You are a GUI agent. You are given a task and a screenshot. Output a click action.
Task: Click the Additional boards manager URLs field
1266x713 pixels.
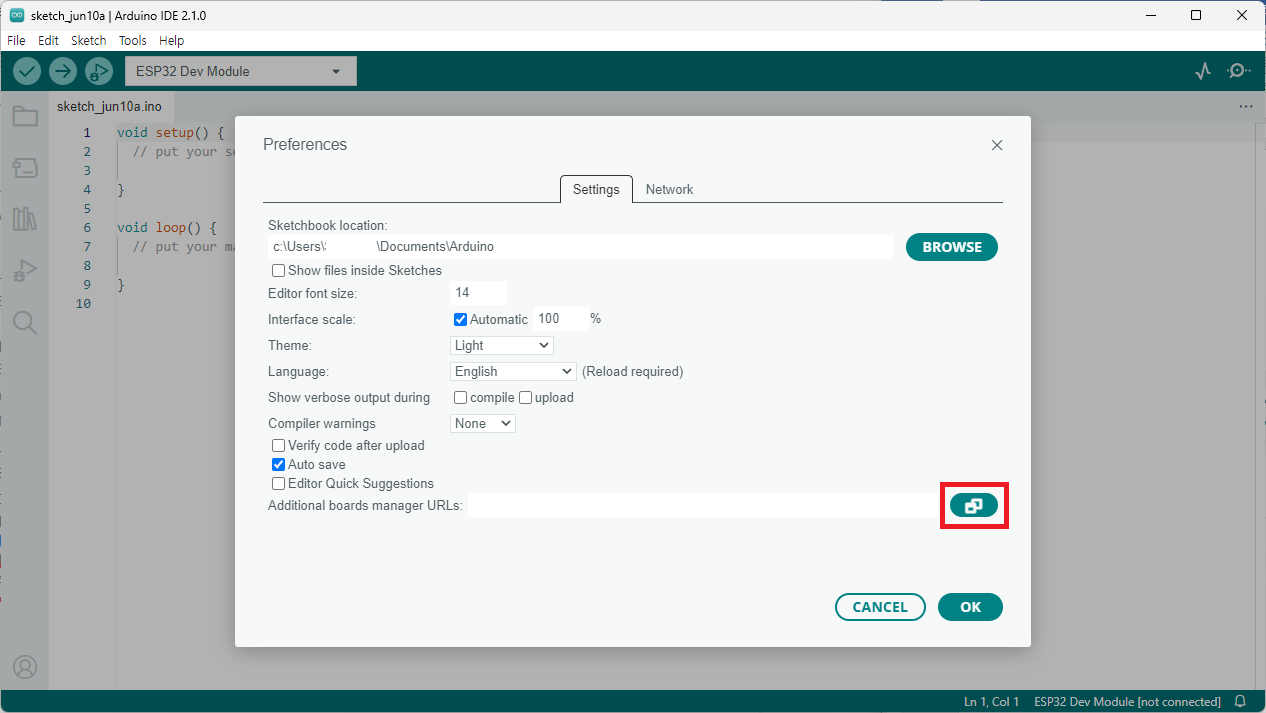pyautogui.click(x=704, y=506)
